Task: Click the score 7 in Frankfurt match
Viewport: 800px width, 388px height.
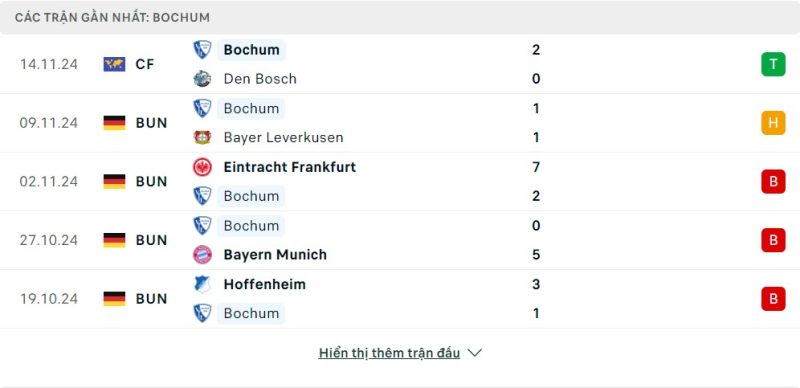Action: (x=536, y=167)
